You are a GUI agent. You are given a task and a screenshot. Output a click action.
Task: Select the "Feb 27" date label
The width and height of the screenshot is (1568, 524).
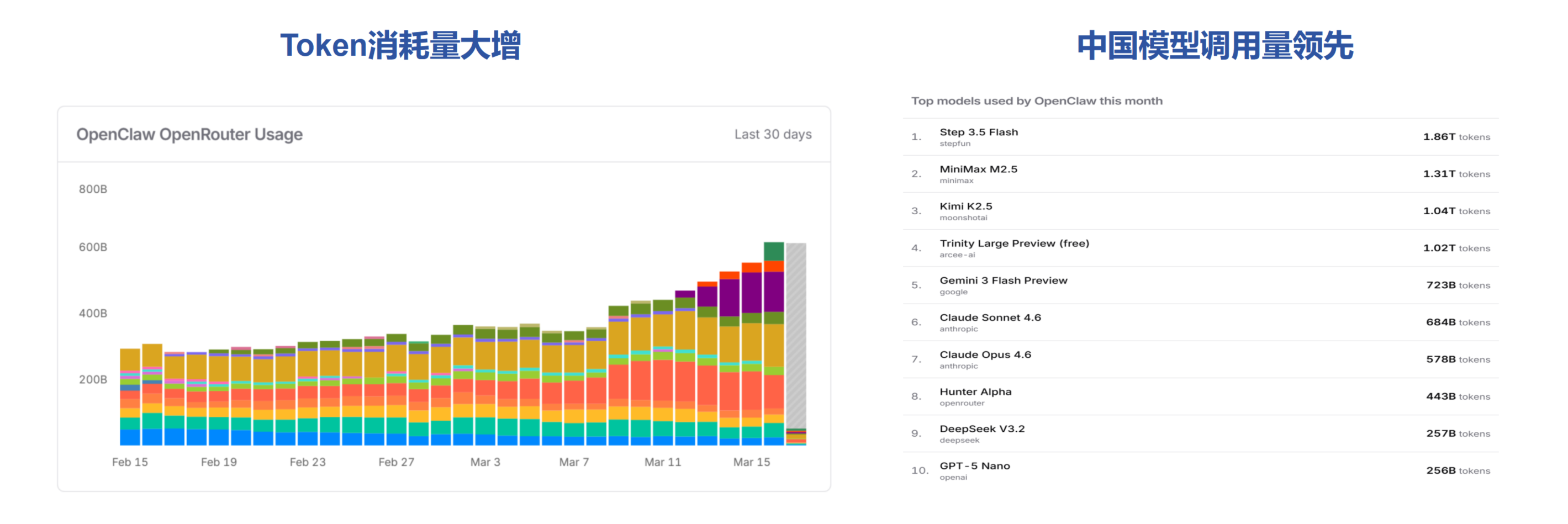[396, 462]
